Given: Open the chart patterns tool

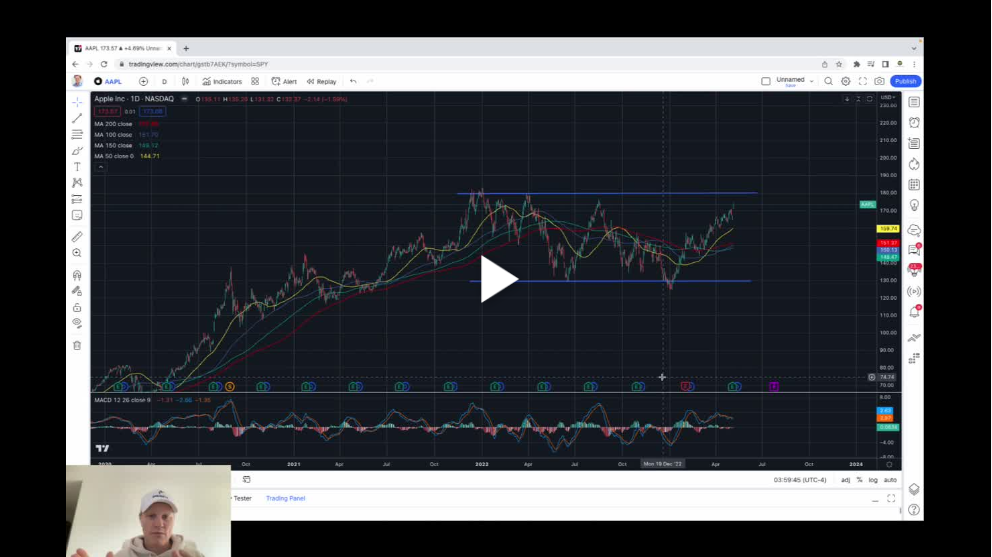Looking at the screenshot, I should [x=77, y=183].
